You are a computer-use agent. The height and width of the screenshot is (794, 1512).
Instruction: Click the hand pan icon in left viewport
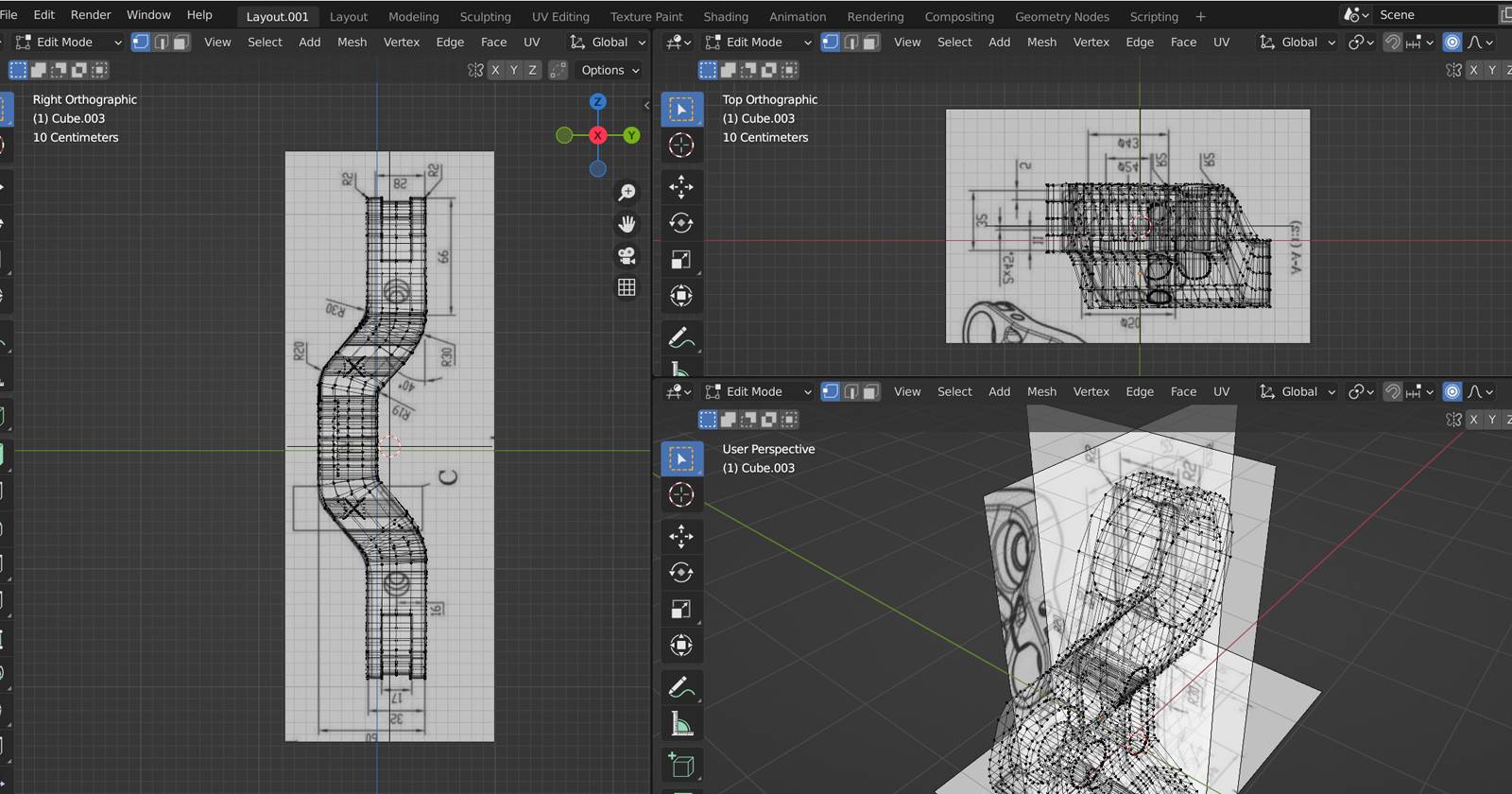[x=627, y=224]
